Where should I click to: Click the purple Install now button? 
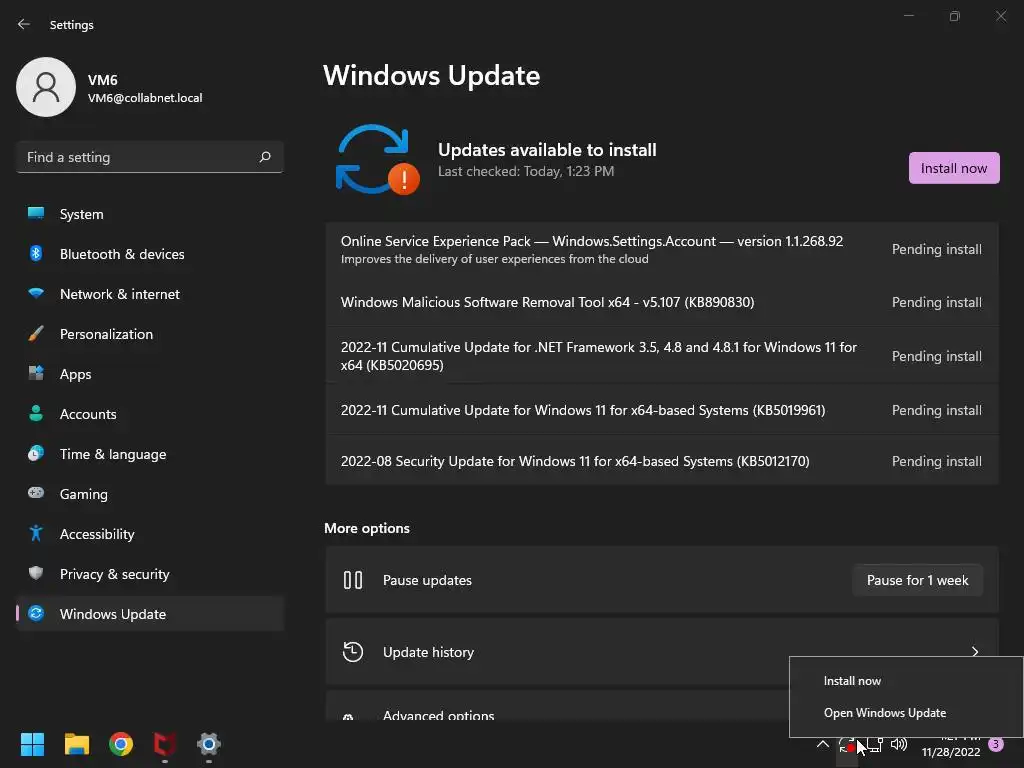(x=953, y=168)
